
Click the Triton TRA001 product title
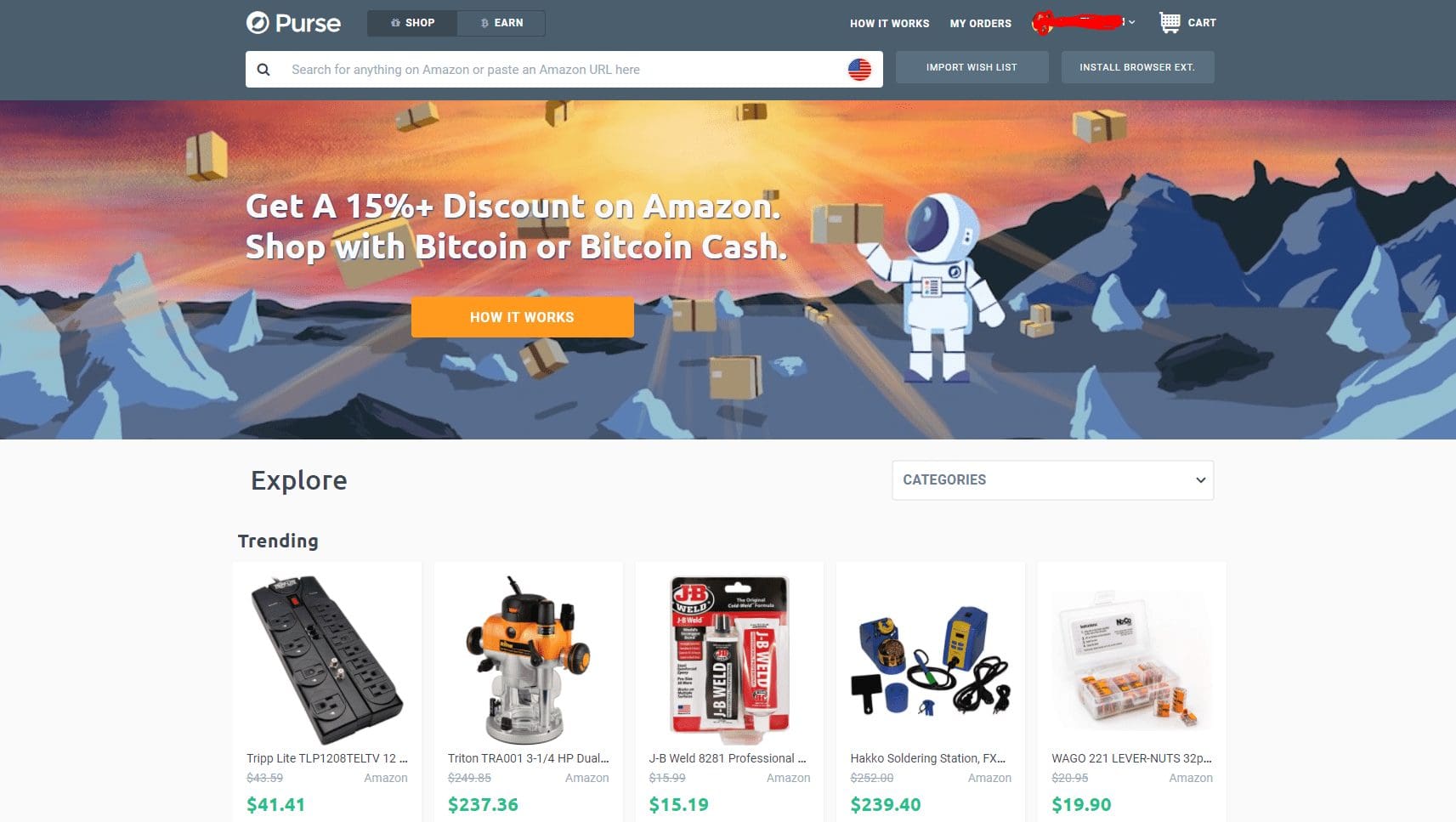point(528,758)
